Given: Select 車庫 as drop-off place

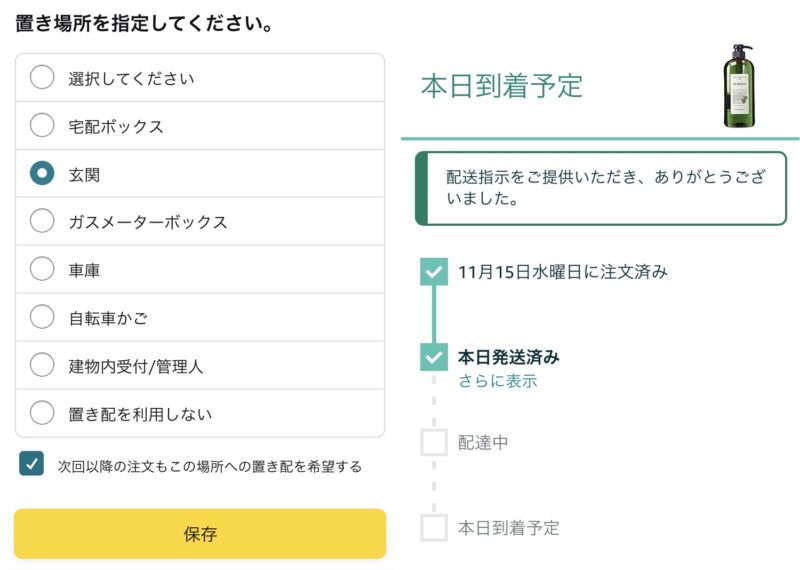Looking at the screenshot, I should point(42,269).
